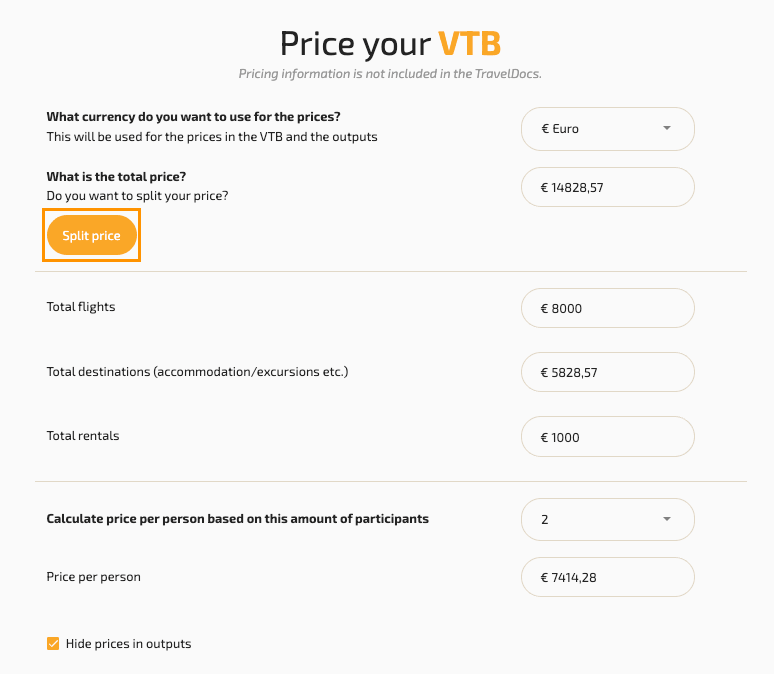This screenshot has width=774, height=674.
Task: Click the 'Total destinations' label text
Action: click(x=197, y=372)
